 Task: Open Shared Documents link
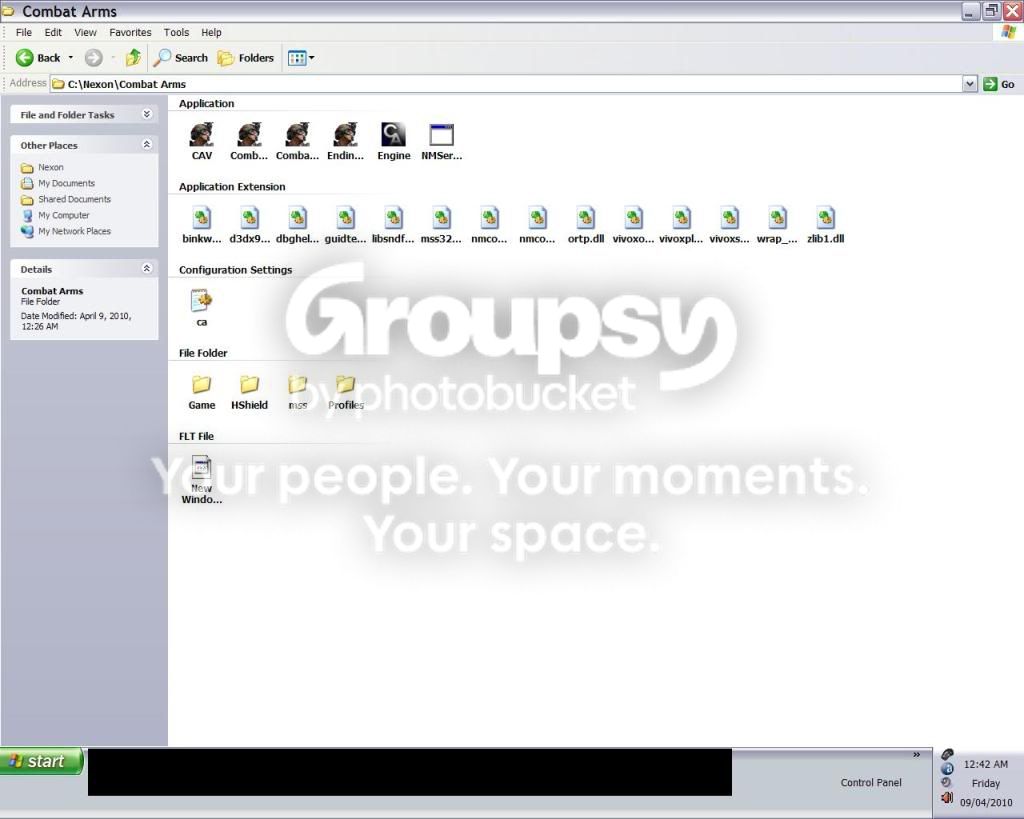tap(65, 199)
